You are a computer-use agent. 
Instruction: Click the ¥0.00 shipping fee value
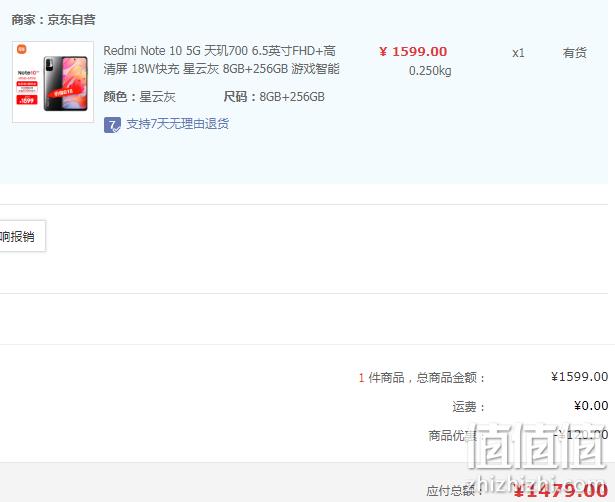[591, 406]
